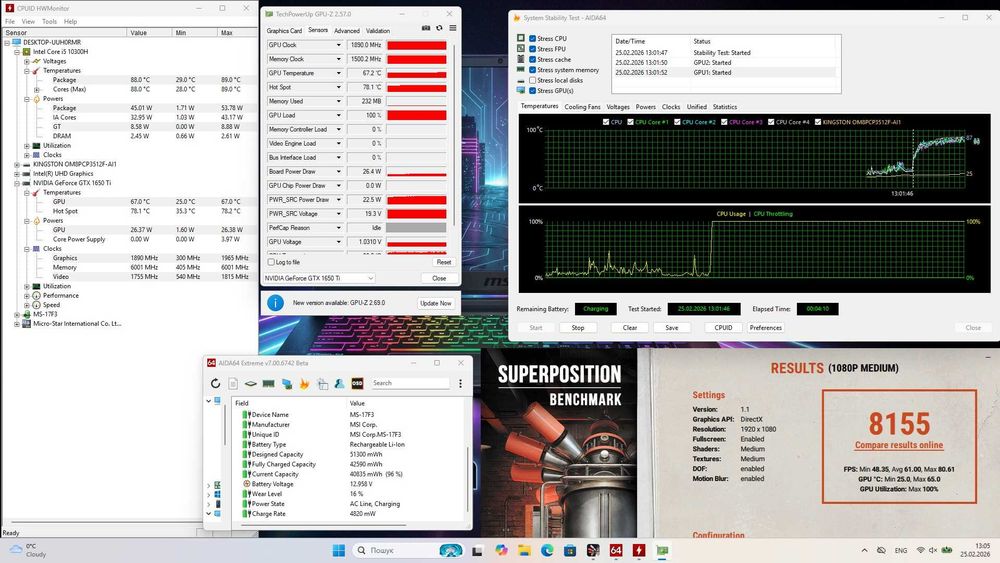Click the AIDA64 memory module toolbar icon
The image size is (1000, 563).
[268, 383]
